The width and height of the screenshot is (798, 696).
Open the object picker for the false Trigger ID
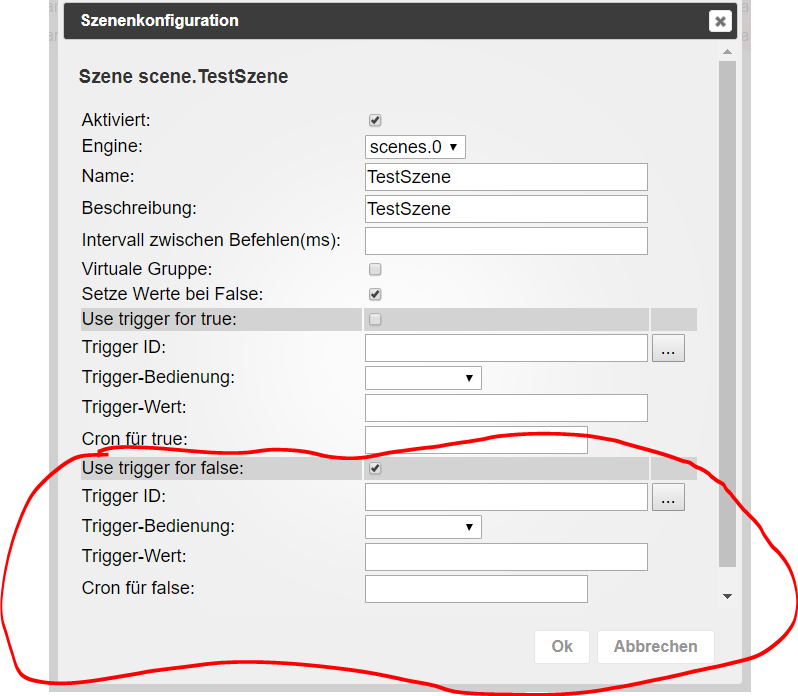click(668, 497)
